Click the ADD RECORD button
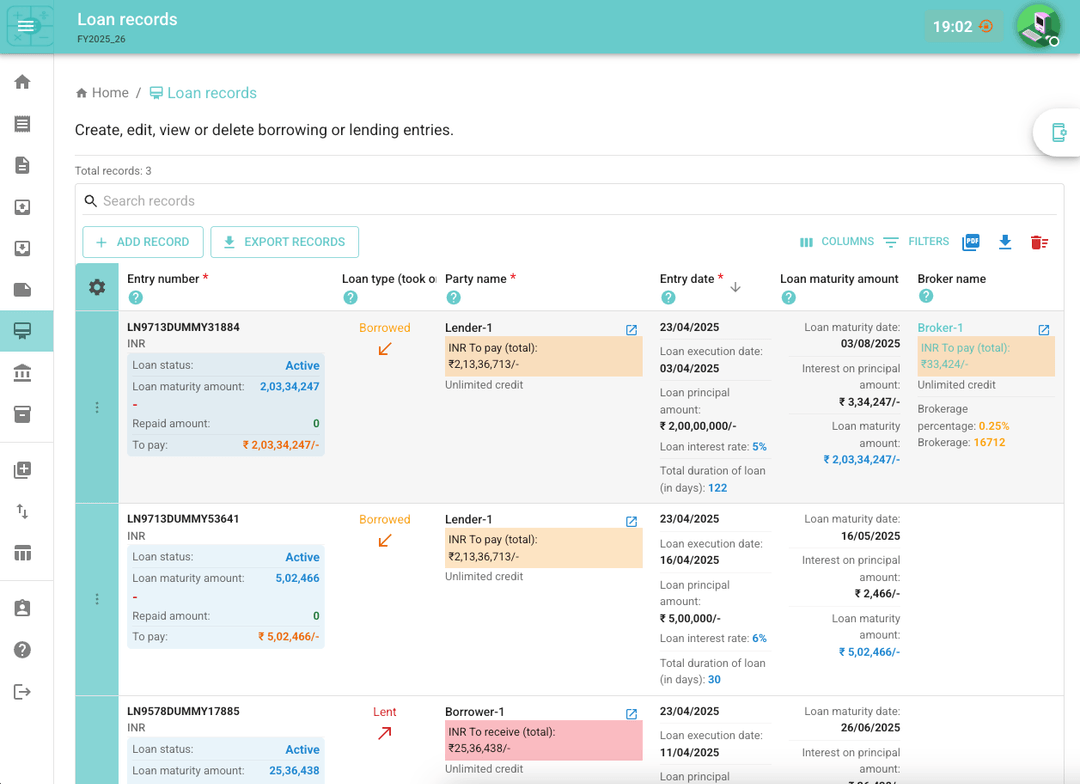The width and height of the screenshot is (1080, 784). [143, 242]
